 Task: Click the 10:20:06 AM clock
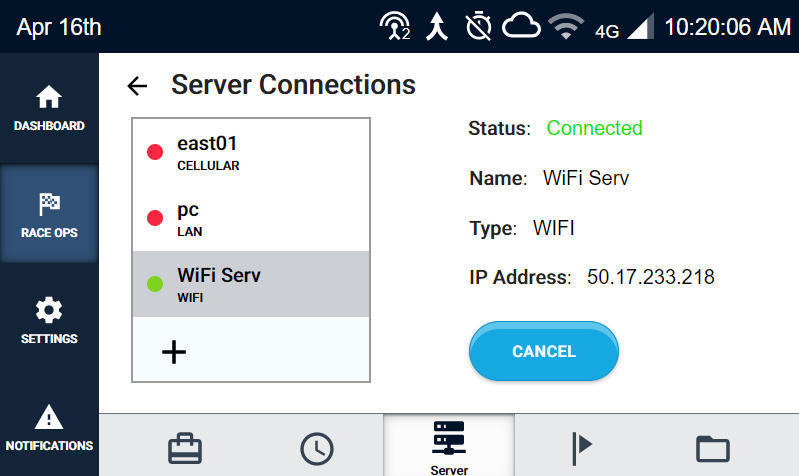(727, 27)
